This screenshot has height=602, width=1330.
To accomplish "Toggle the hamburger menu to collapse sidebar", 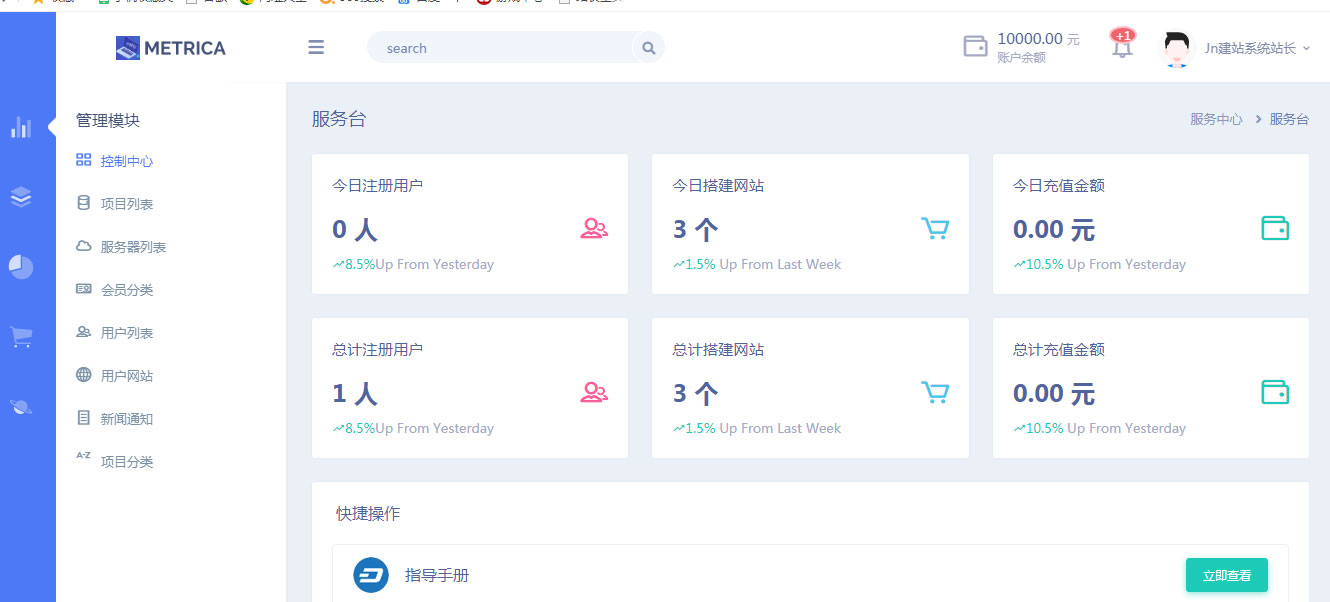I will pyautogui.click(x=316, y=47).
